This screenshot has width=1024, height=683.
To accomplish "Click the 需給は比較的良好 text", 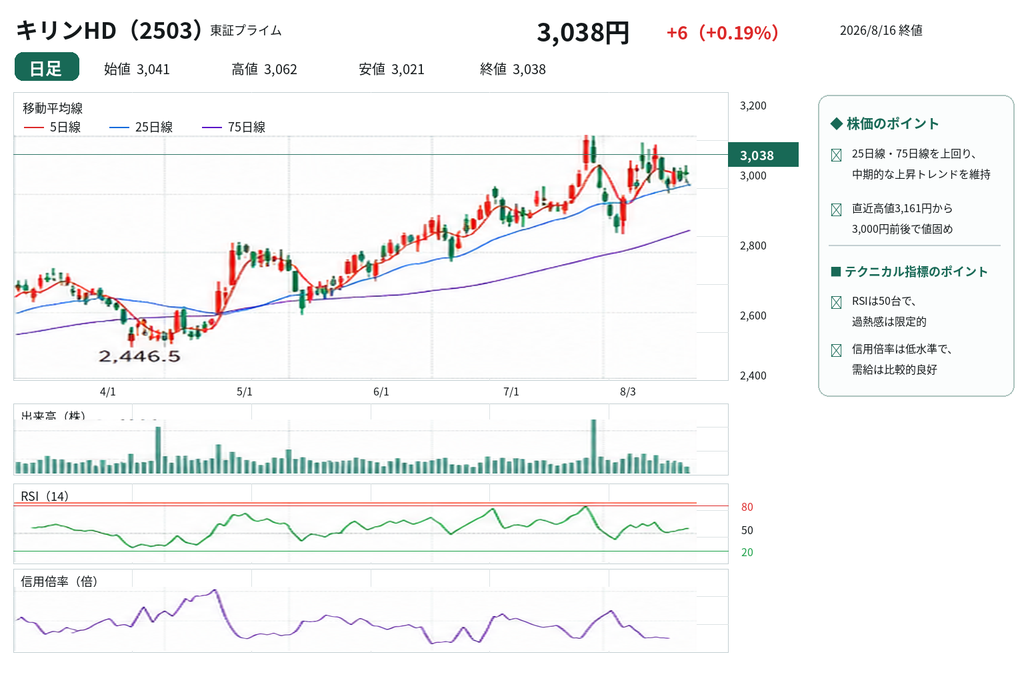I will tap(894, 370).
